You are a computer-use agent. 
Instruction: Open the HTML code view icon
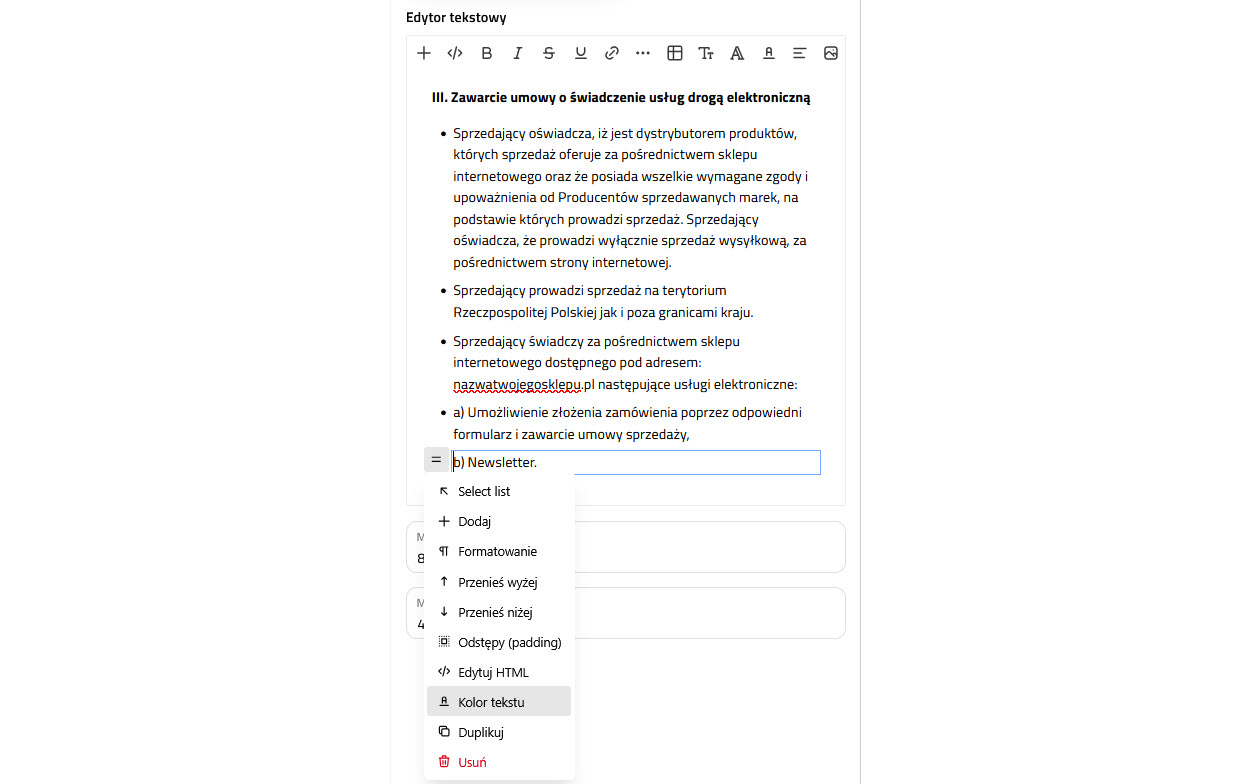[455, 53]
